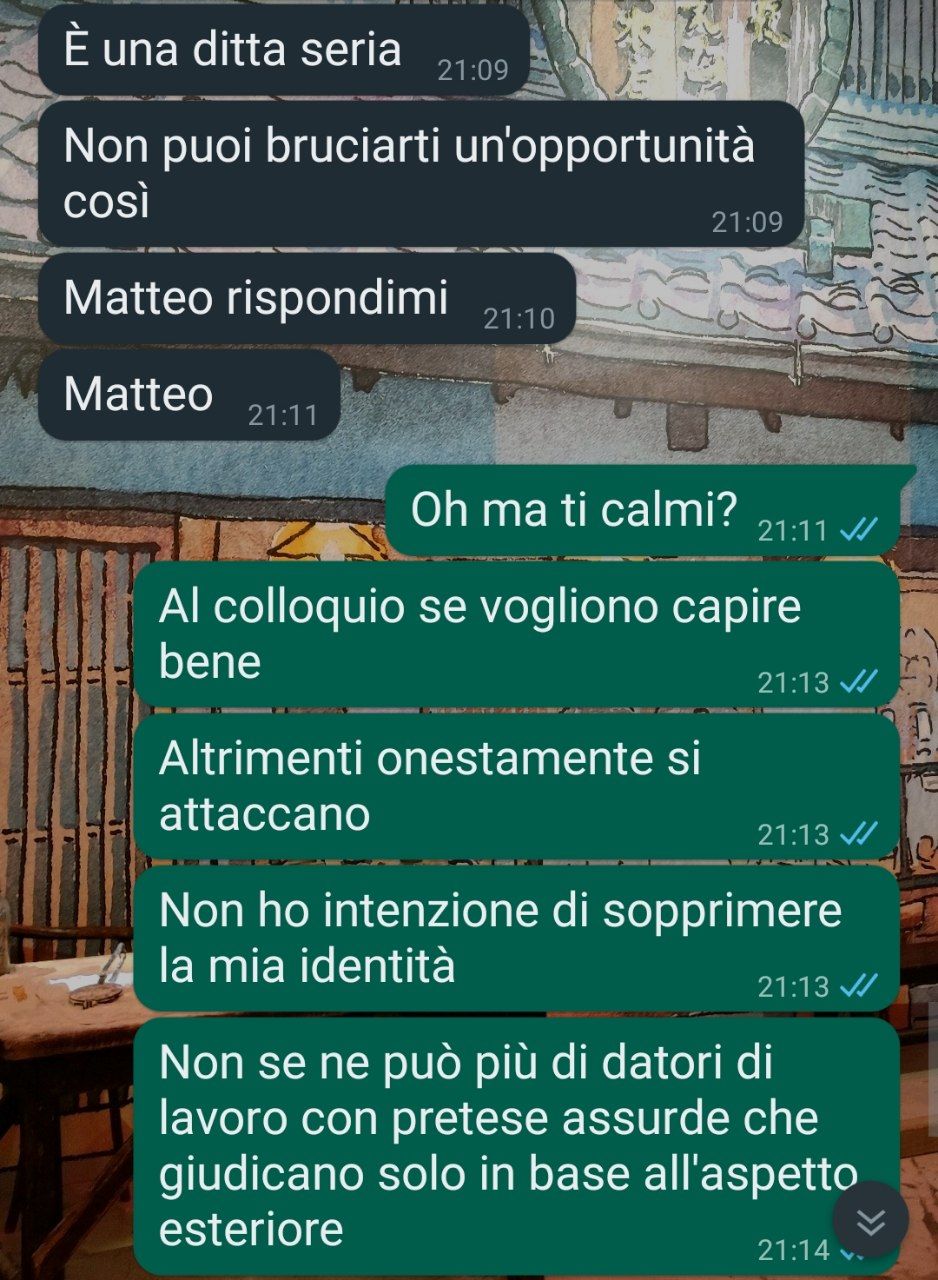Click read ticks on "sopprimere la mia identità" message

click(858, 987)
